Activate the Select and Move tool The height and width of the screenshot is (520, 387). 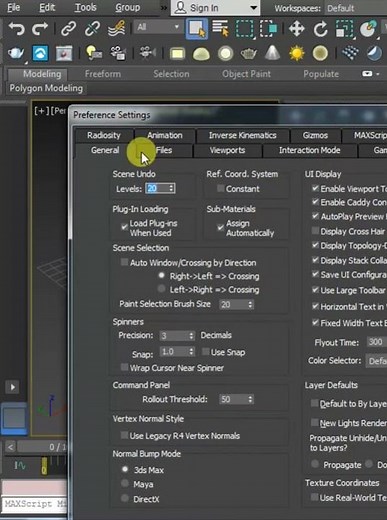pyautogui.click(x=297, y=29)
